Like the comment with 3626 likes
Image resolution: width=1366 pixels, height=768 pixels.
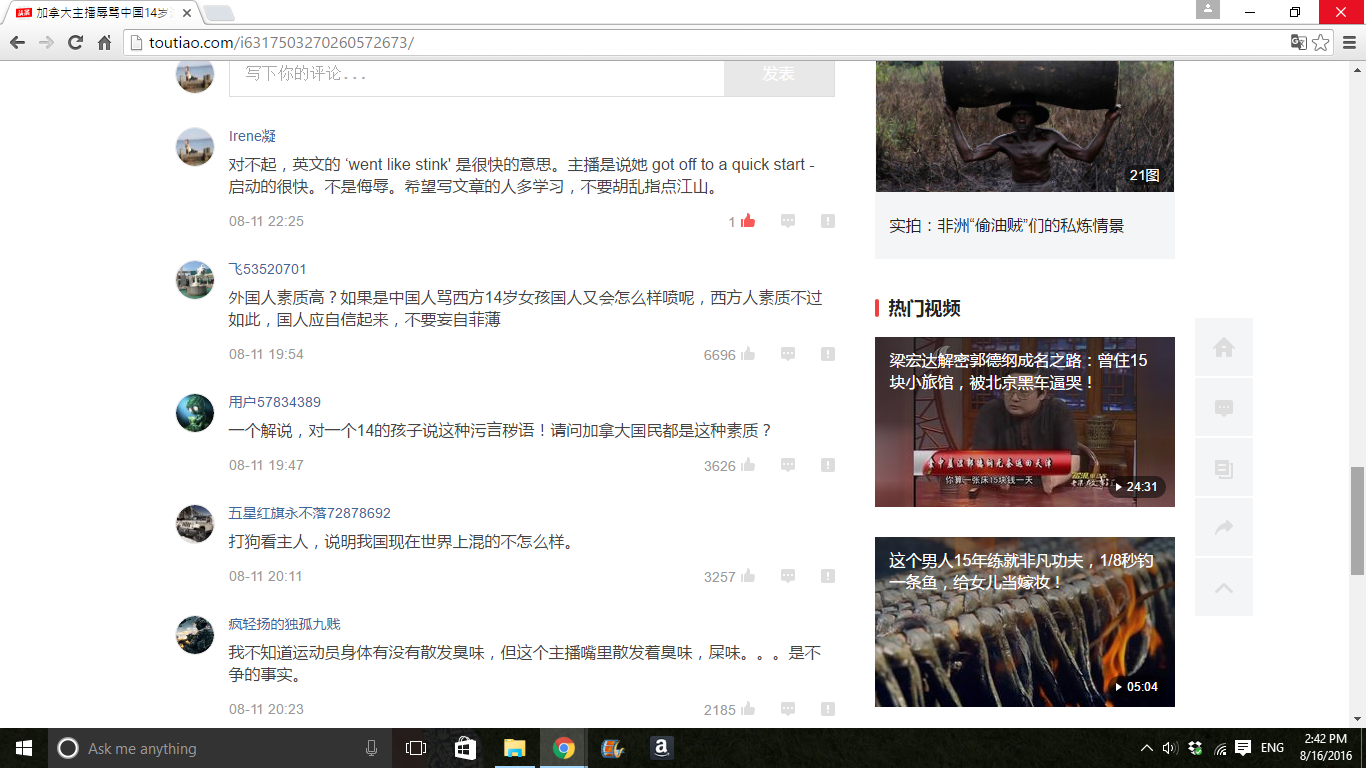(x=748, y=465)
